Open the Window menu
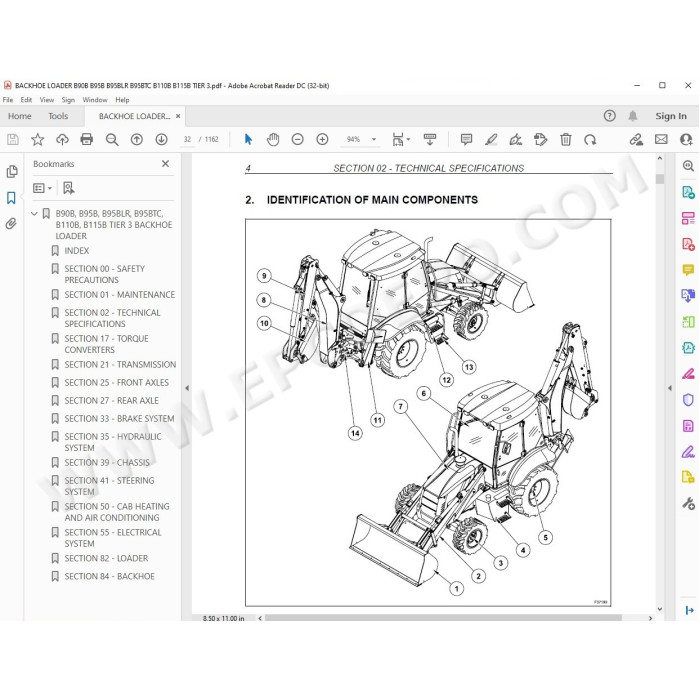700x700 pixels. pos(95,100)
